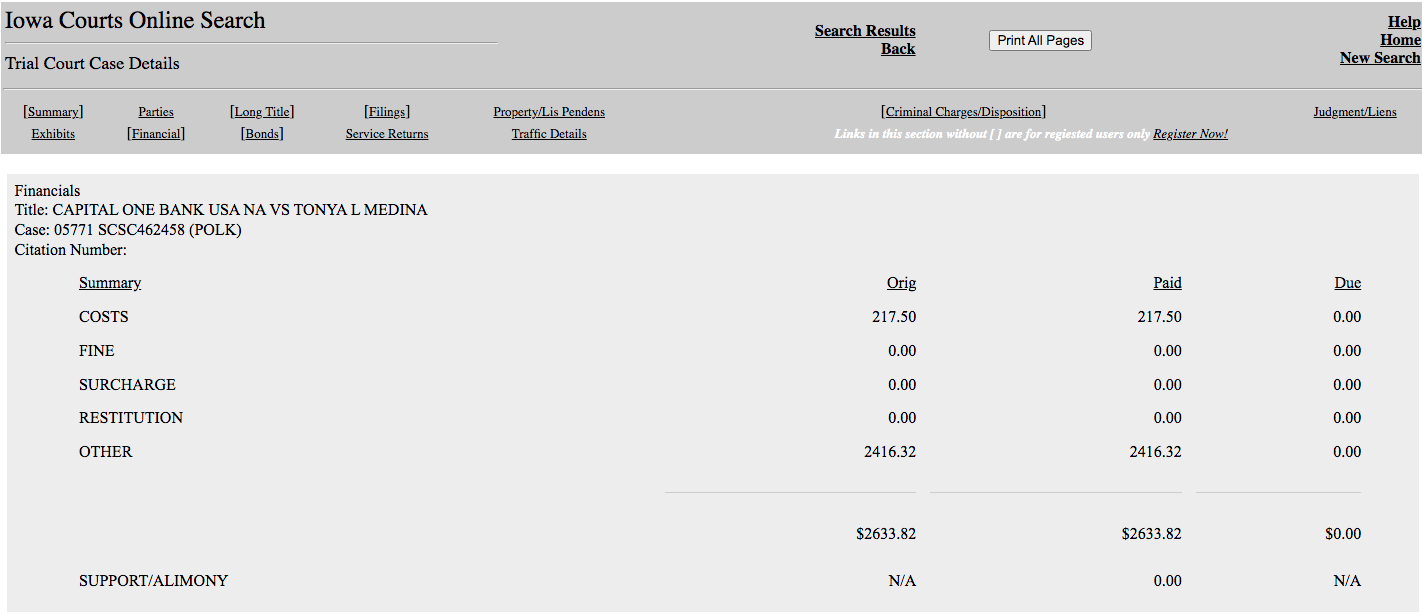Click the Due total $0.00
1422x615 pixels.
[1343, 534]
